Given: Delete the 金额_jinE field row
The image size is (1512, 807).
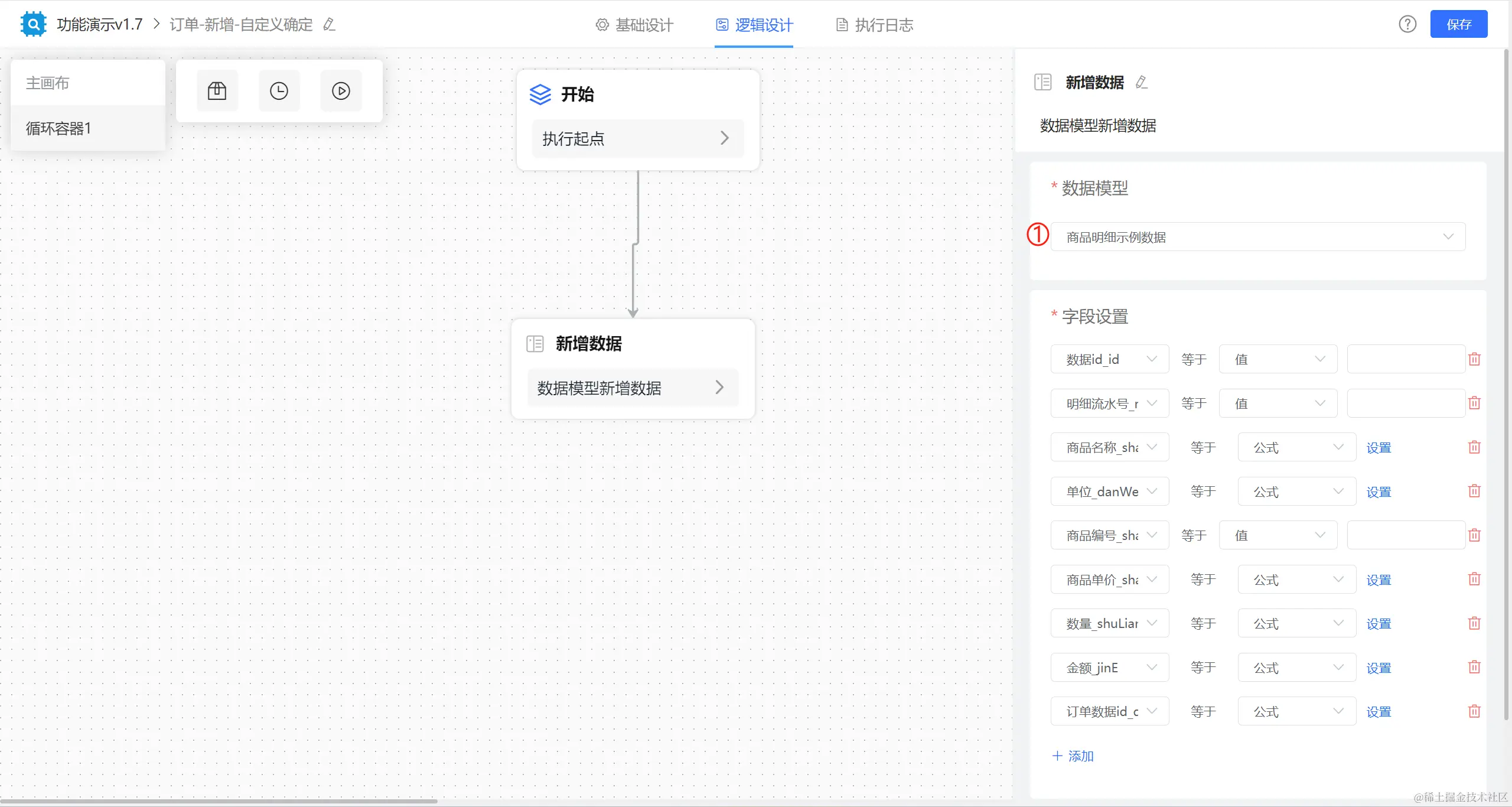Looking at the screenshot, I should tap(1474, 668).
